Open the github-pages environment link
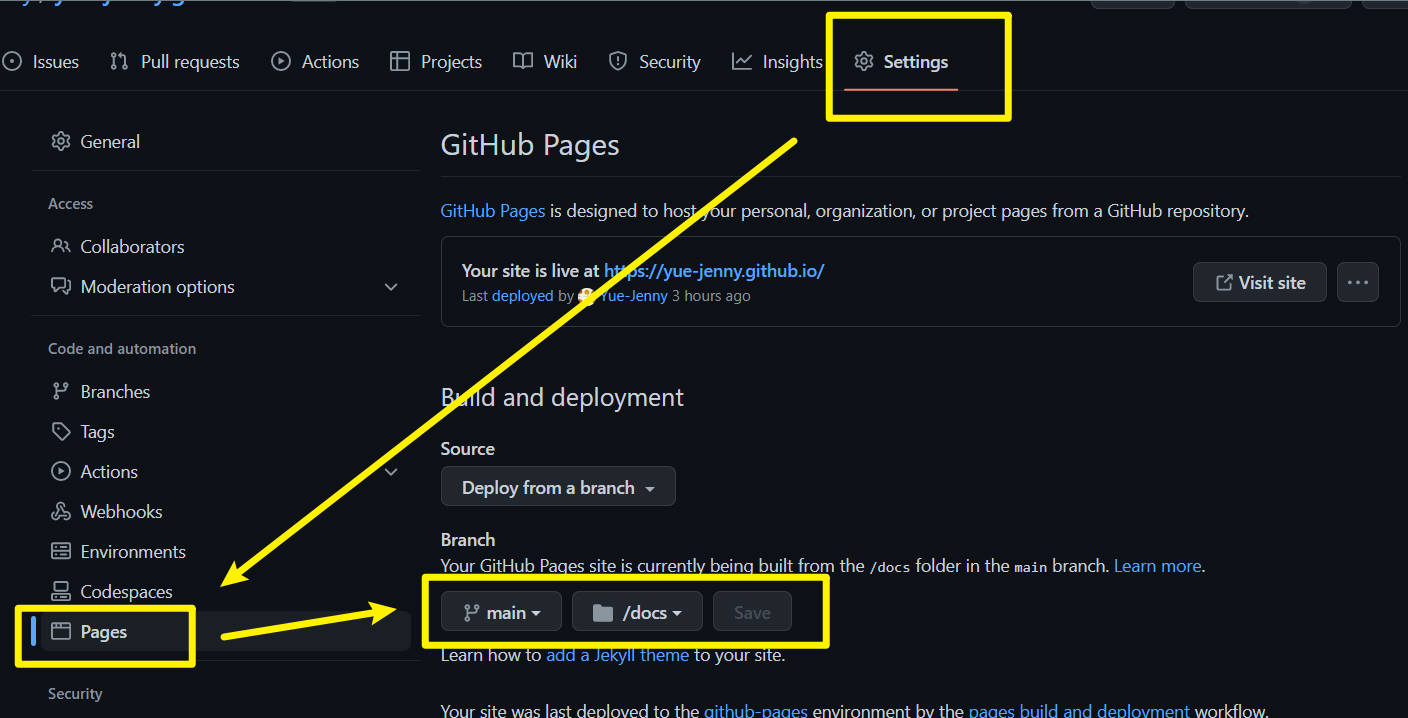Screen dimensions: 1408x718 click(x=755, y=711)
